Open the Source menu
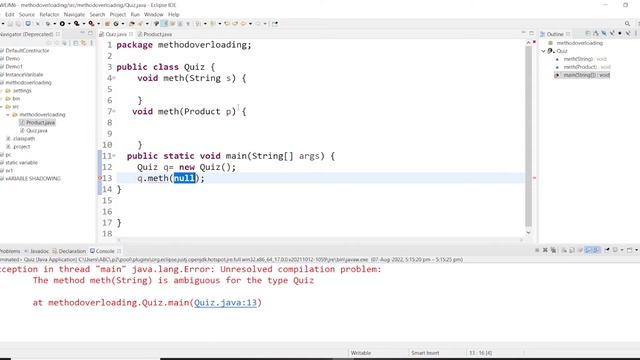 (x=27, y=14)
